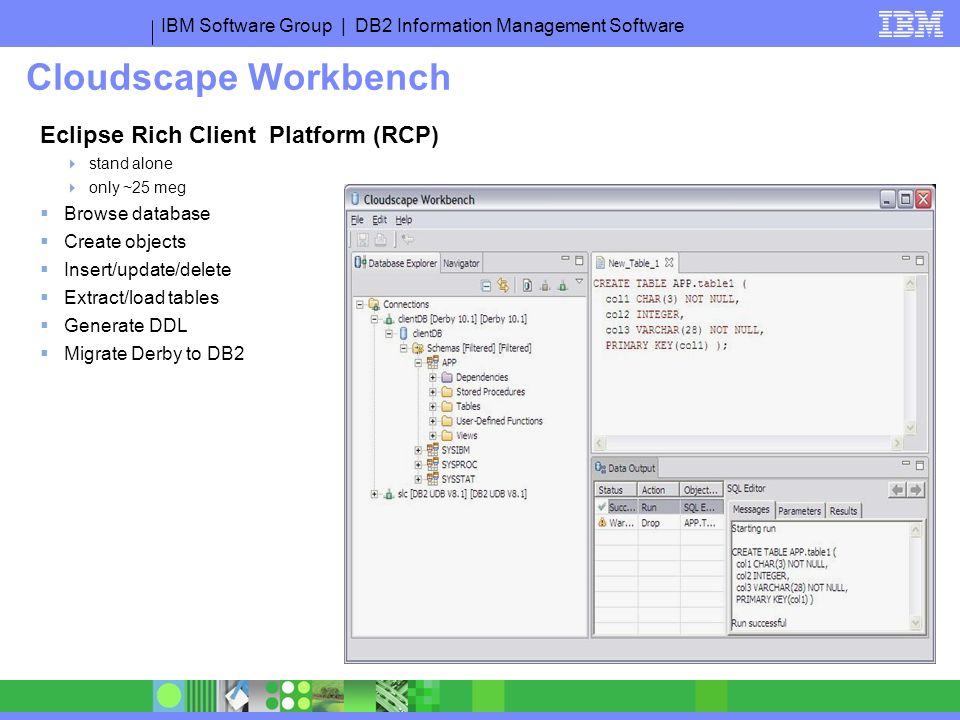Click the gray disconnect plug icon
960x720 pixels.
(545, 286)
